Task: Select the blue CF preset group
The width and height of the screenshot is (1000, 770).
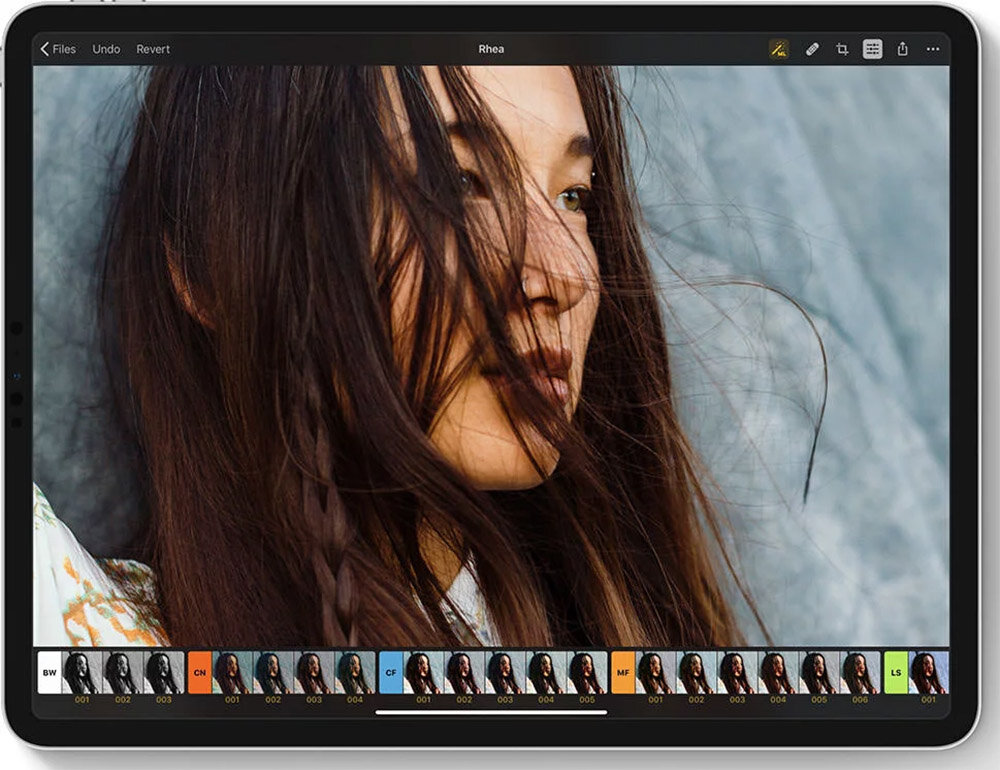Action: 391,672
